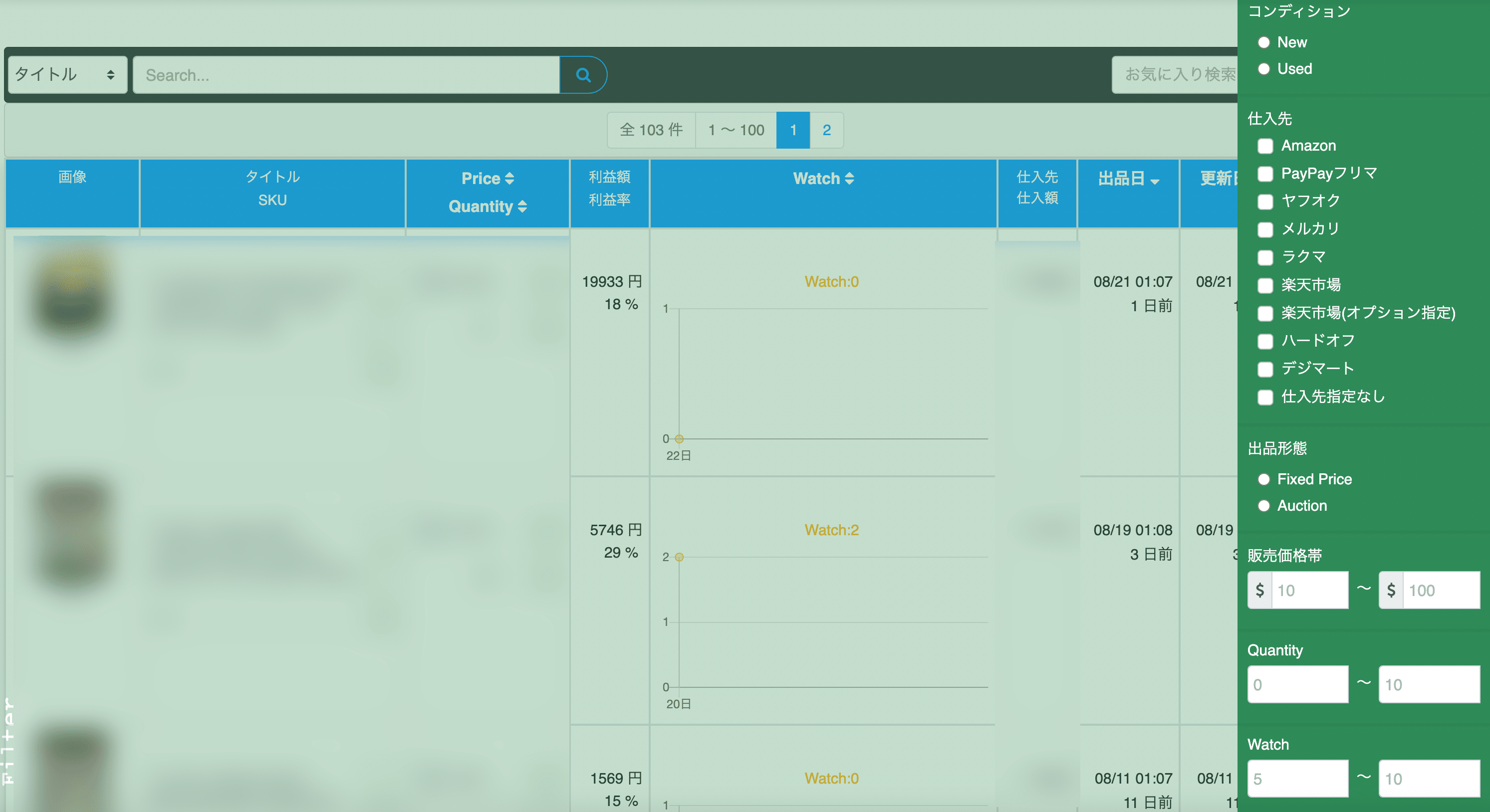This screenshot has width=1490, height=812.
Task: Click the Search text input
Action: coord(346,75)
